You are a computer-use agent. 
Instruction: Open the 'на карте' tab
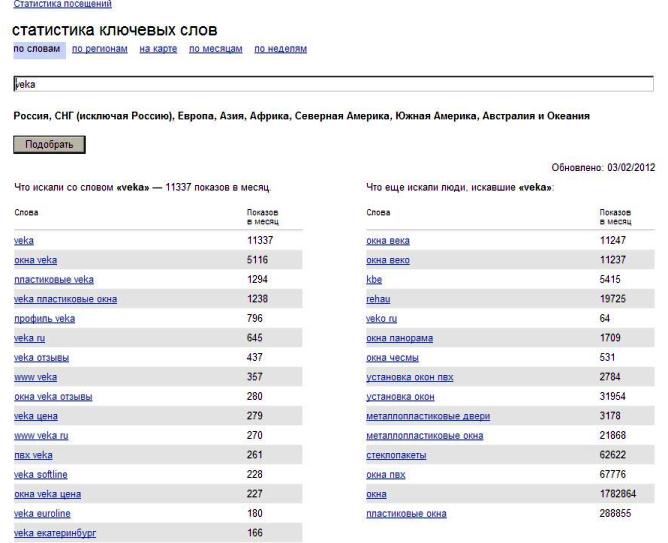click(x=158, y=49)
